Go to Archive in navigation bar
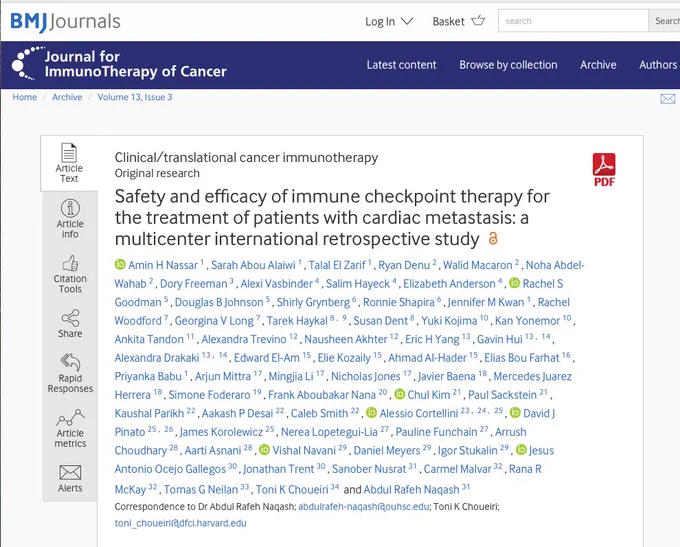Image resolution: width=680 pixels, height=547 pixels. pyautogui.click(x=598, y=65)
